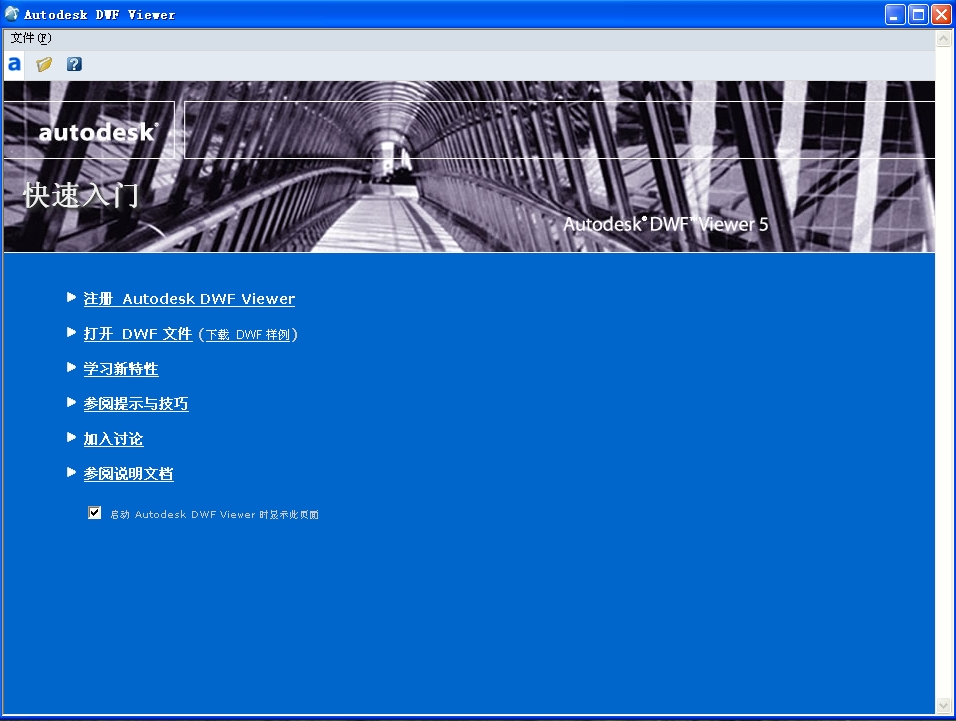This screenshot has height=721, width=956.
Task: Click the arrow bullet beside 注册 Autodesk DWF Viewer
Action: click(x=71, y=297)
